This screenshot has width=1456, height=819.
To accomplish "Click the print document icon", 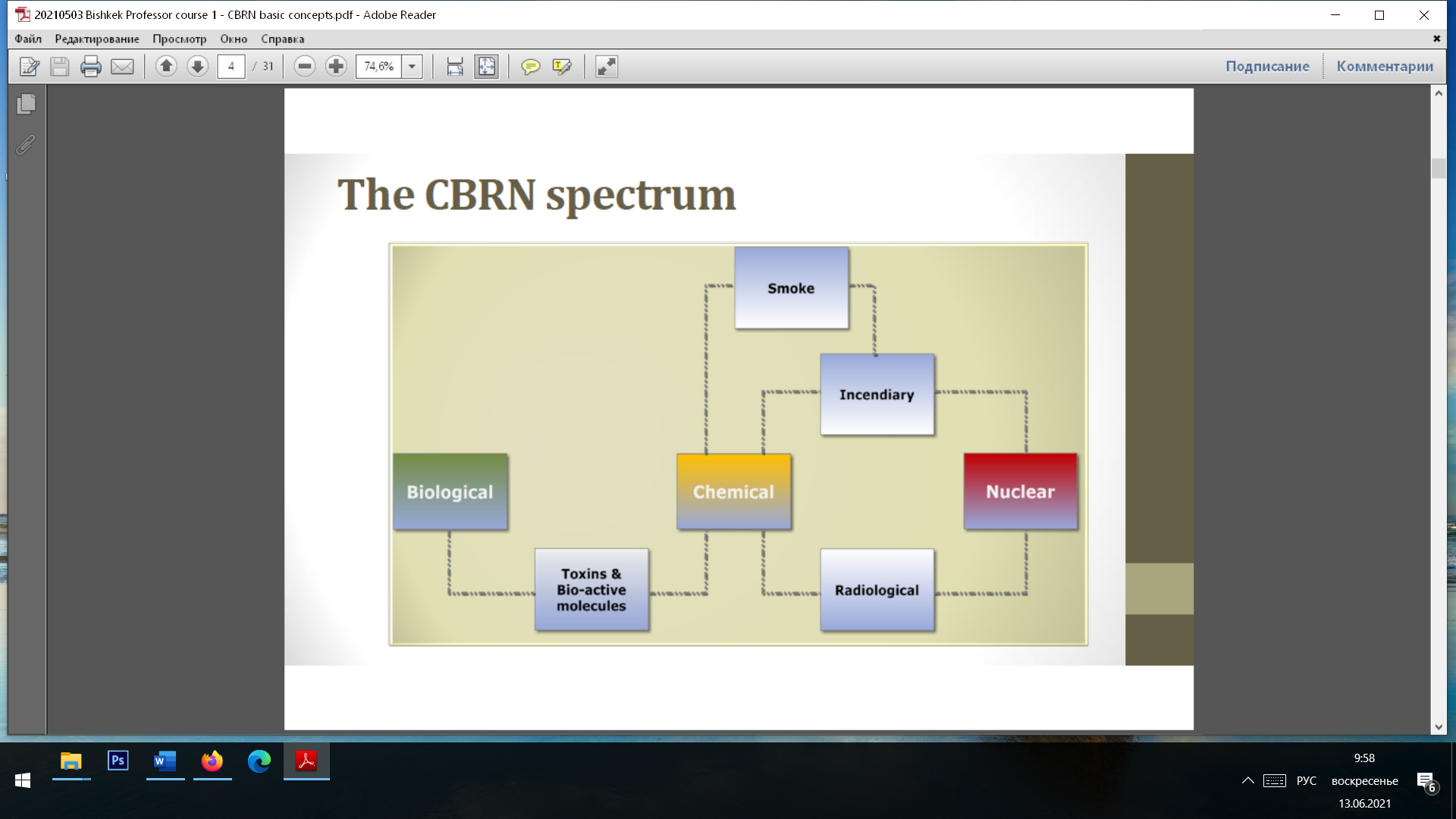I will (x=90, y=66).
